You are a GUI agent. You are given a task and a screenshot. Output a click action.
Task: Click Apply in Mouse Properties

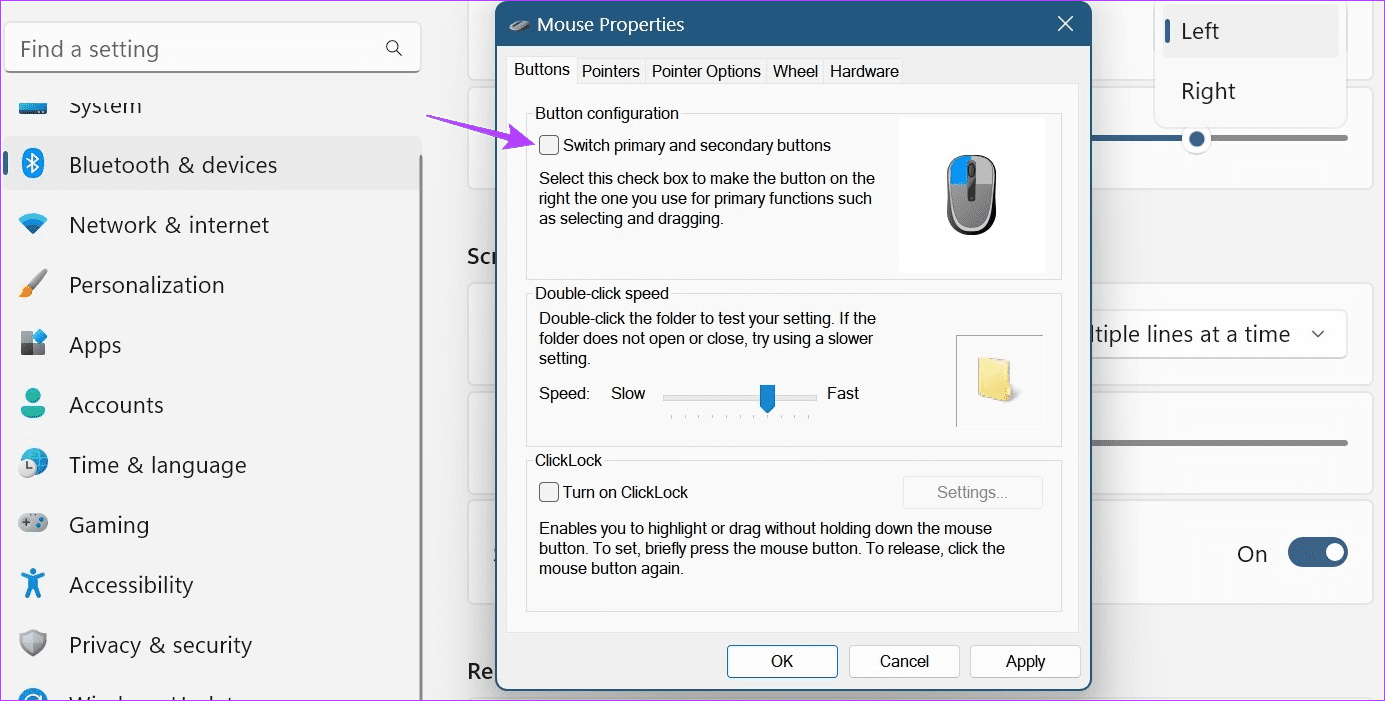pyautogui.click(x=1025, y=661)
